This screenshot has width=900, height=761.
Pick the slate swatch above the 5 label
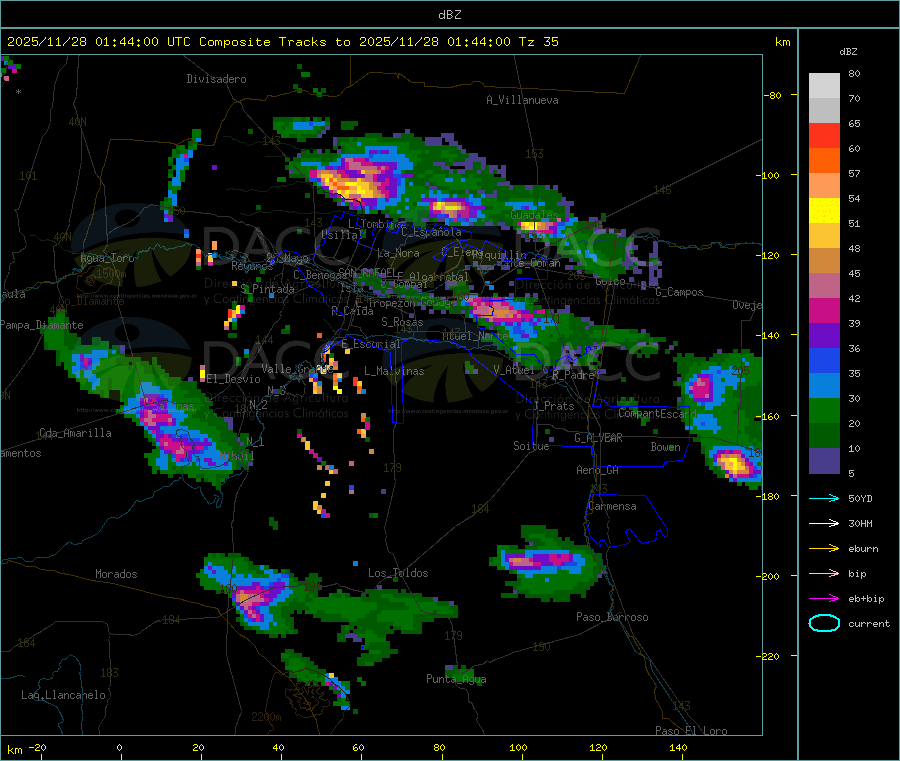click(x=824, y=461)
